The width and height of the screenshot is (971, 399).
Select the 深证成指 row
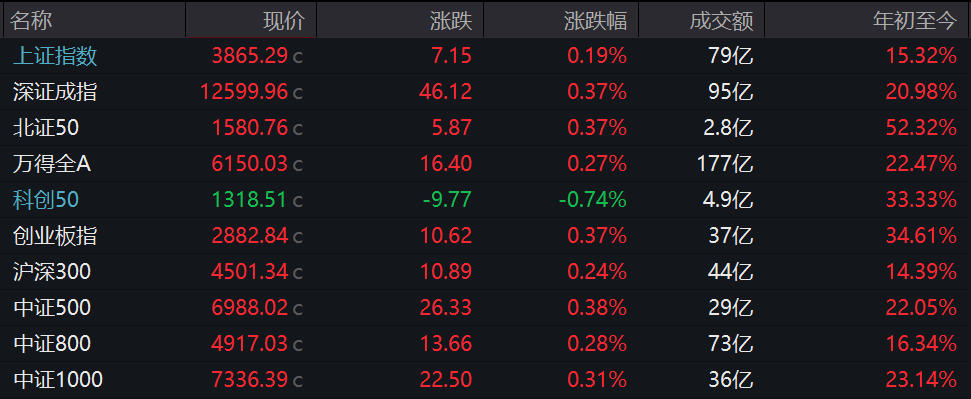click(486, 92)
